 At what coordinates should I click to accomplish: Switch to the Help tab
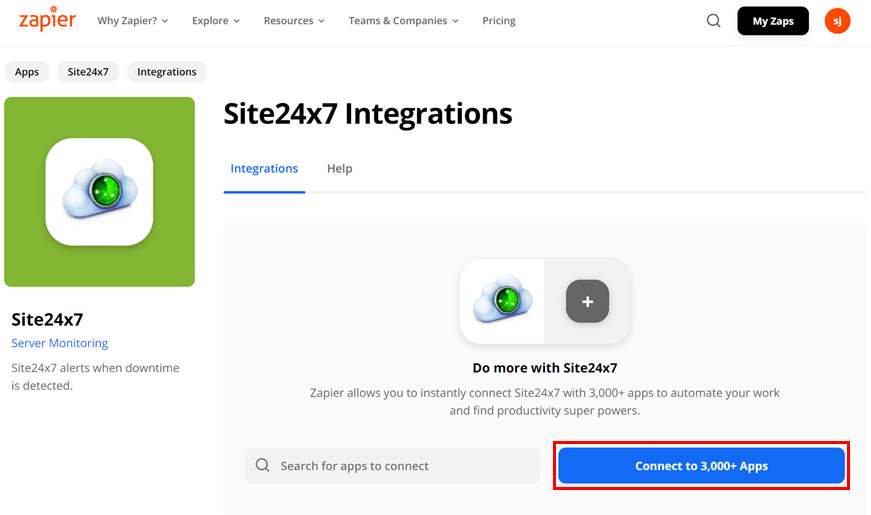(x=339, y=169)
